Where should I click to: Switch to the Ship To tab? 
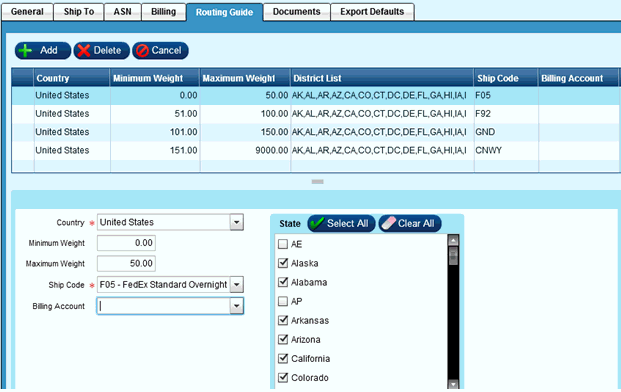pyautogui.click(x=79, y=12)
